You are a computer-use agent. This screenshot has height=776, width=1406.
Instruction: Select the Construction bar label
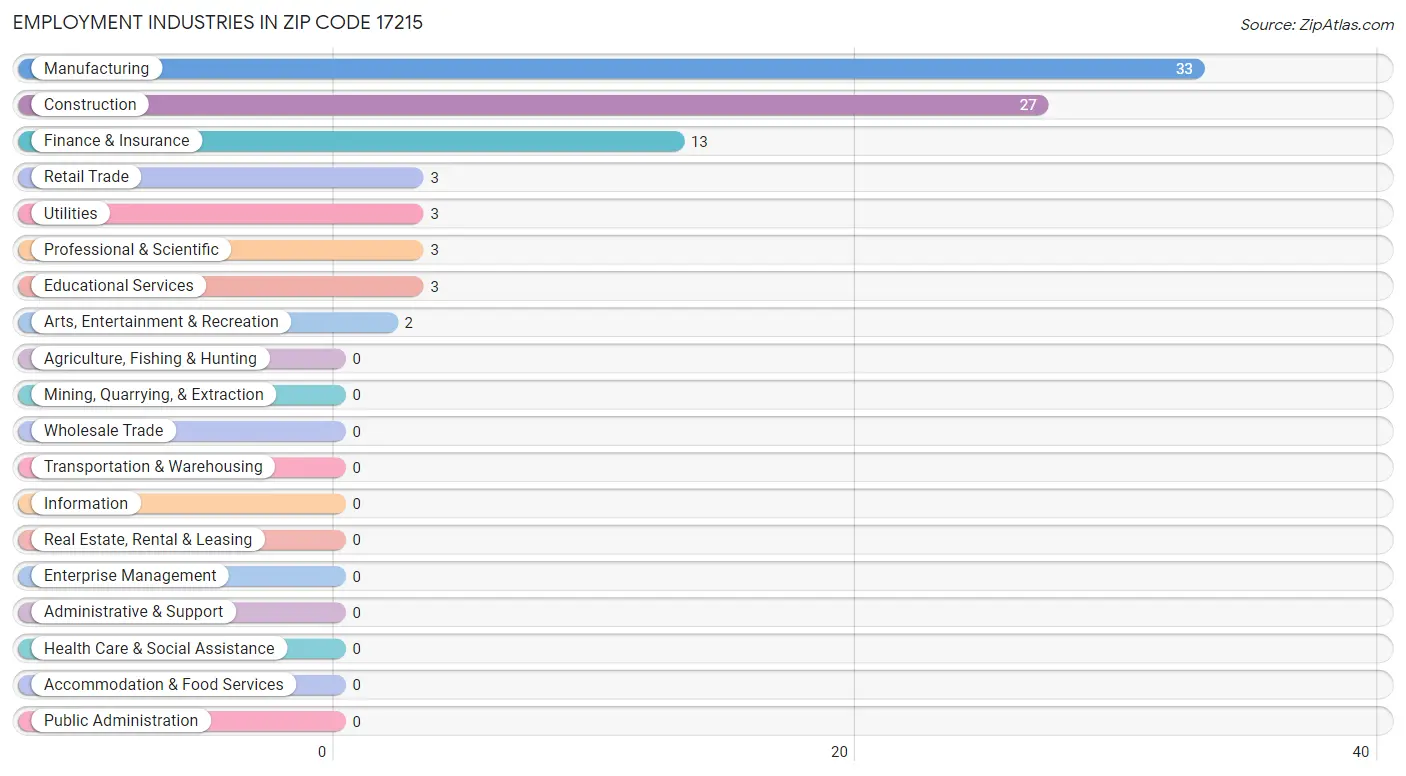tap(90, 104)
